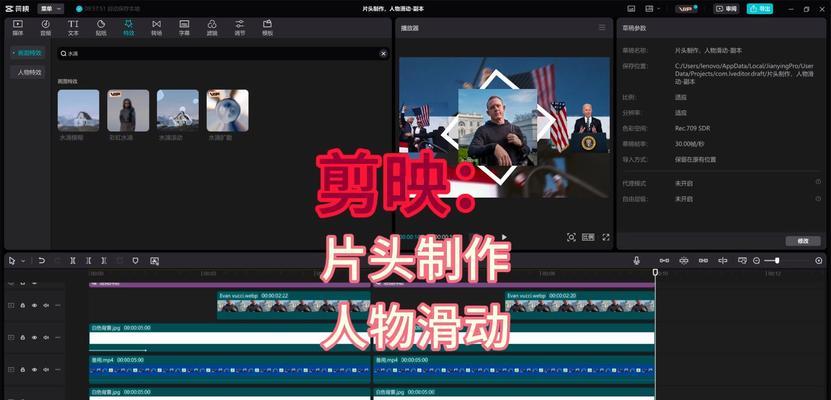The width and height of the screenshot is (831, 400).
Task: Toggle clip linkage in timeline
Action: tap(703, 261)
